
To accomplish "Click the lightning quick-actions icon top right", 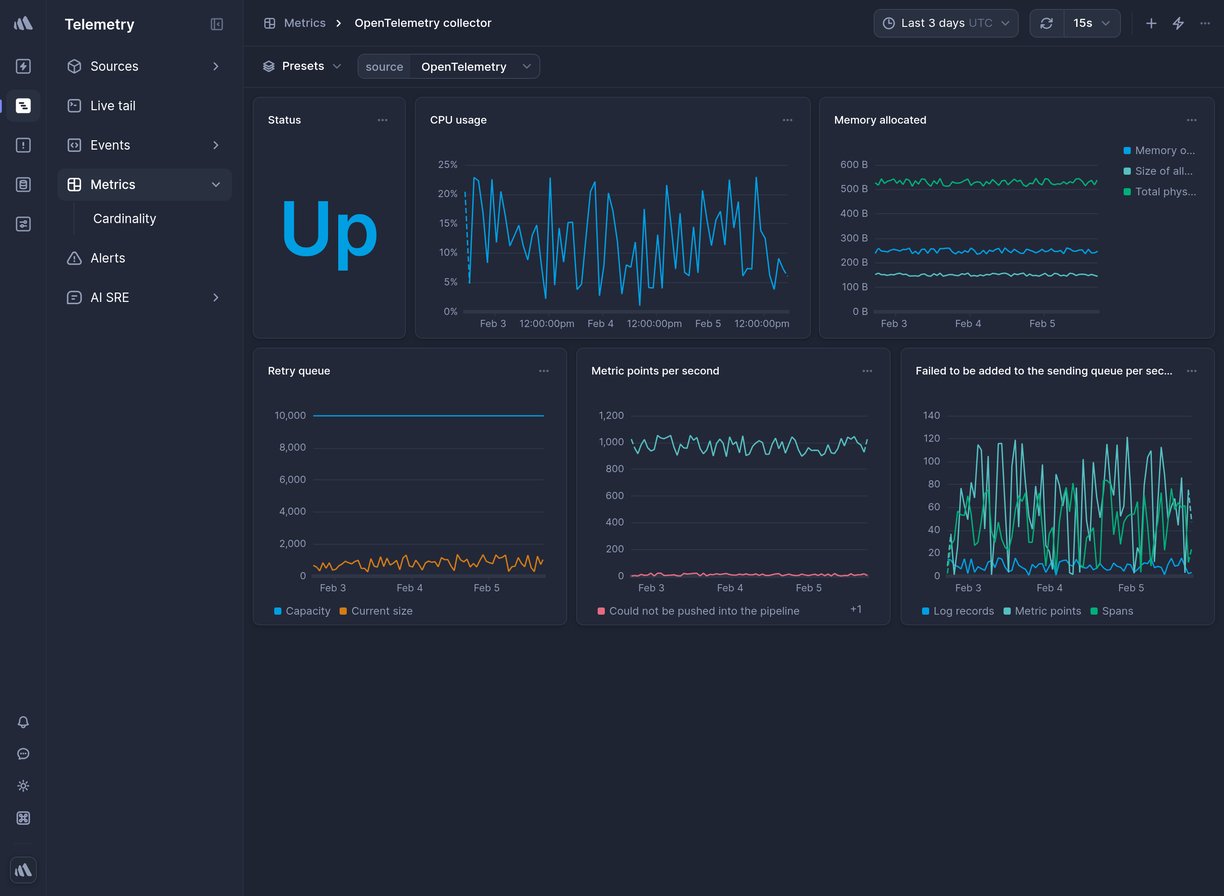I will tap(1178, 23).
